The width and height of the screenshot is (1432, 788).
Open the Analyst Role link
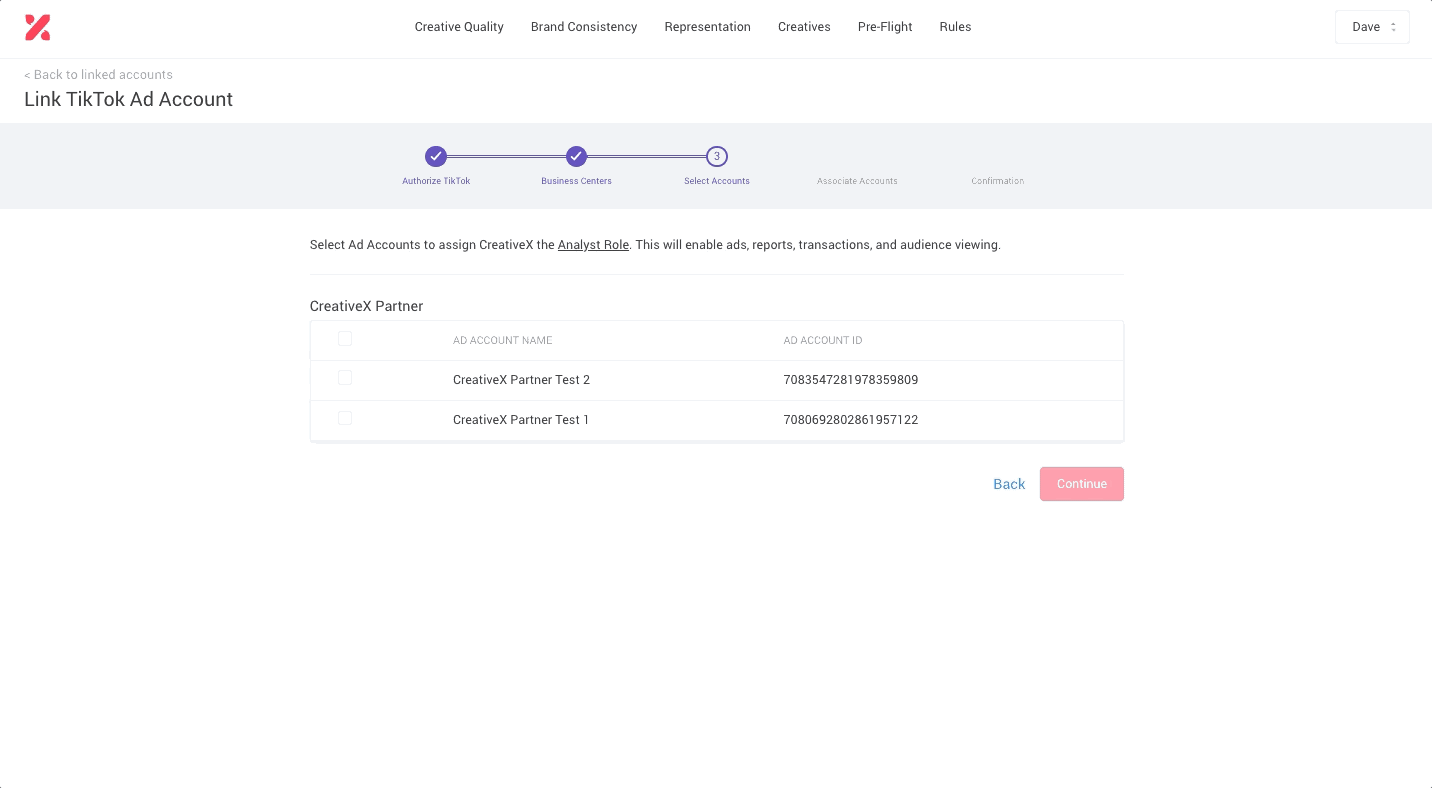pyautogui.click(x=593, y=245)
